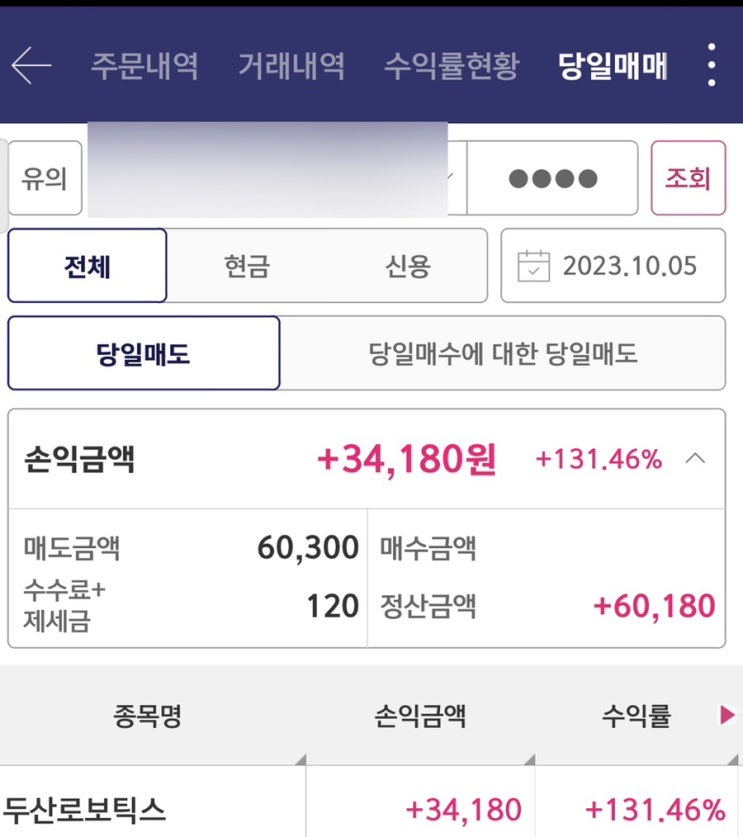Select the 전체 filter option
The image size is (743, 837).
(x=87, y=266)
